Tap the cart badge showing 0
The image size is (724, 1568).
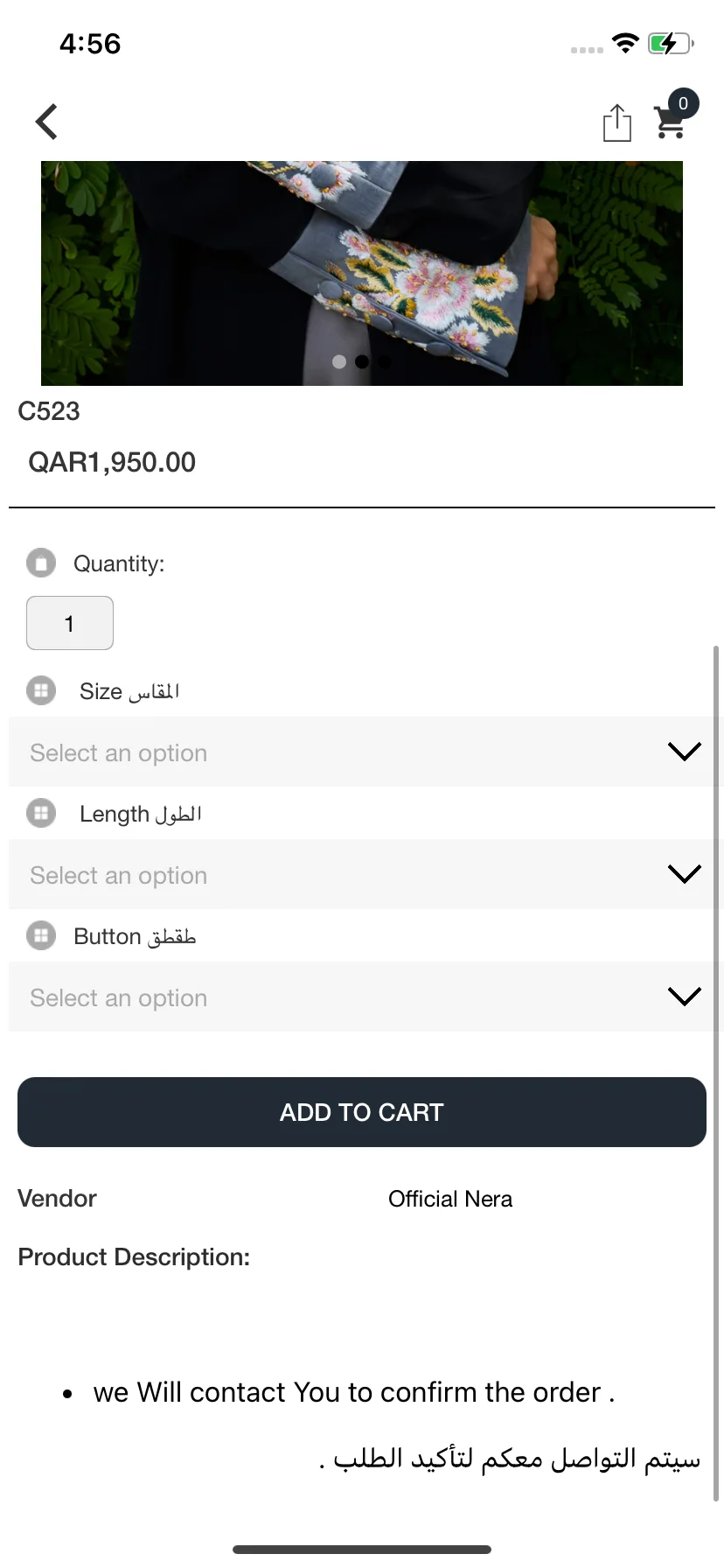point(683,103)
